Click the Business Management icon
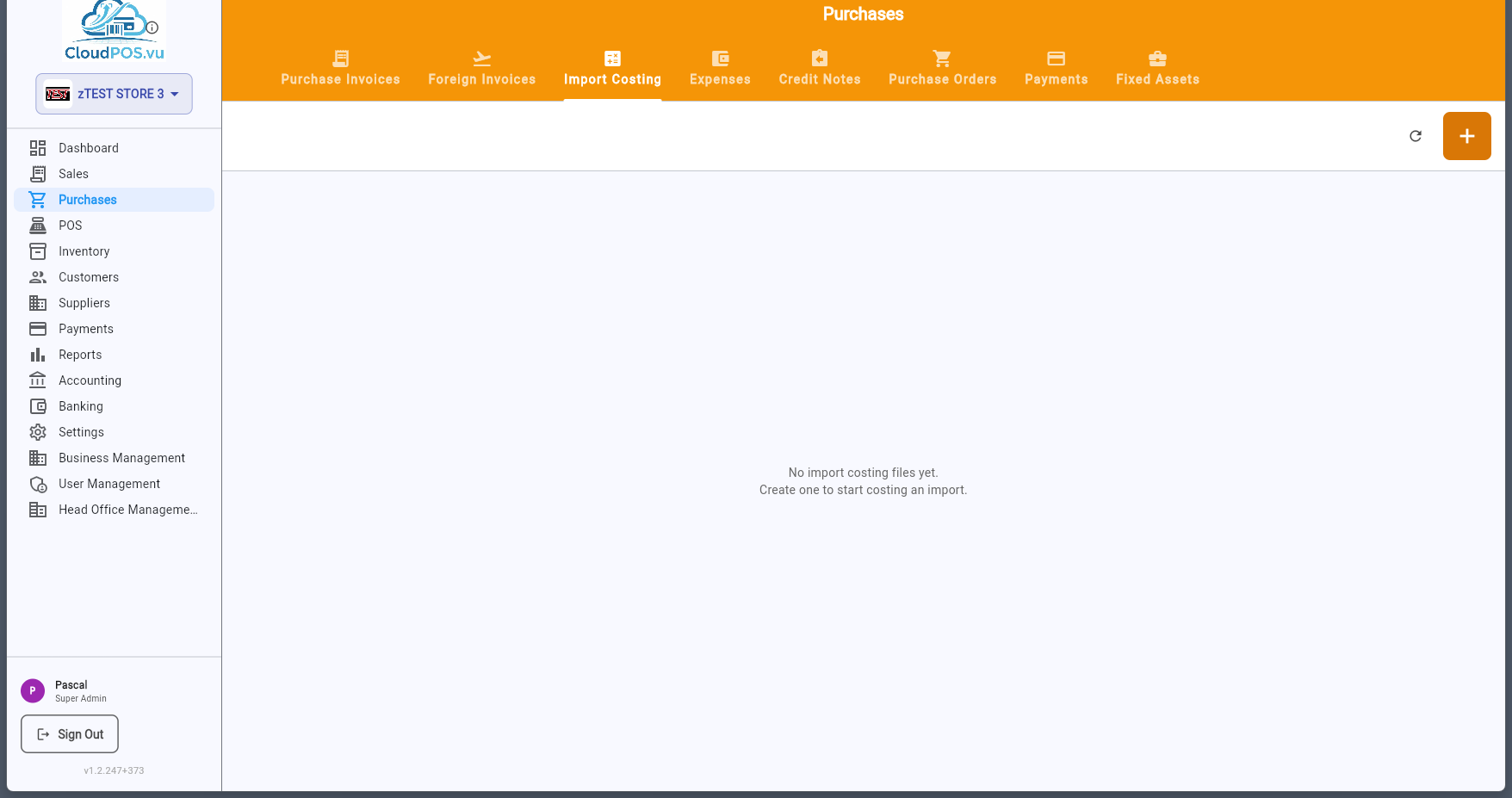1512x798 pixels. 38,458
